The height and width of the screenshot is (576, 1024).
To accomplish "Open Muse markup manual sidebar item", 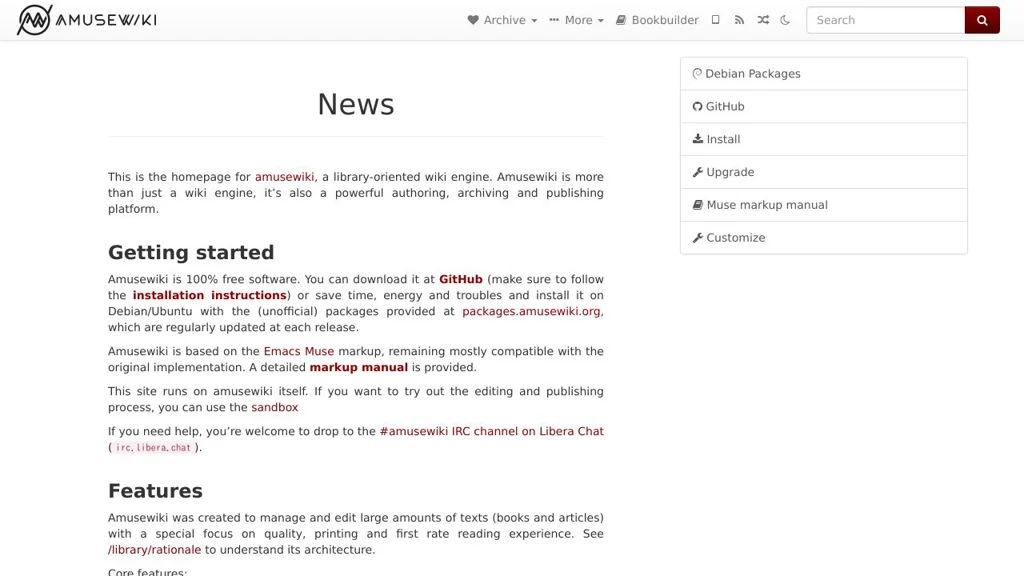I will pyautogui.click(x=824, y=205).
